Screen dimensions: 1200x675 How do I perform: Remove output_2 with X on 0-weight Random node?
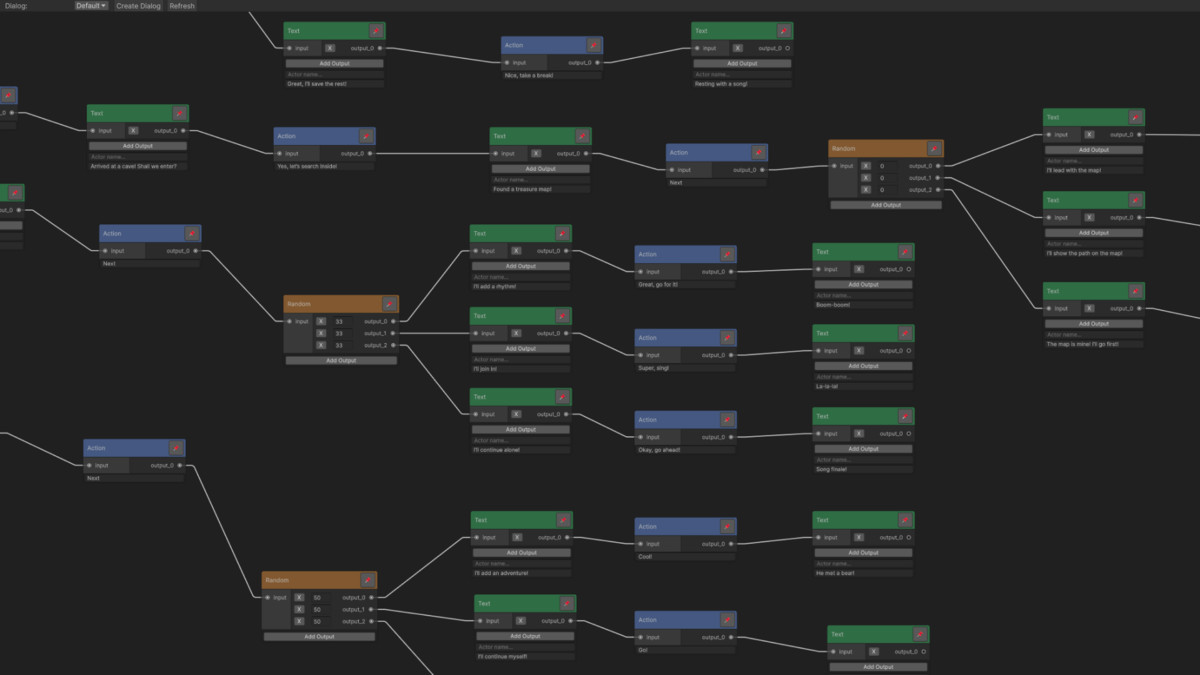click(865, 190)
